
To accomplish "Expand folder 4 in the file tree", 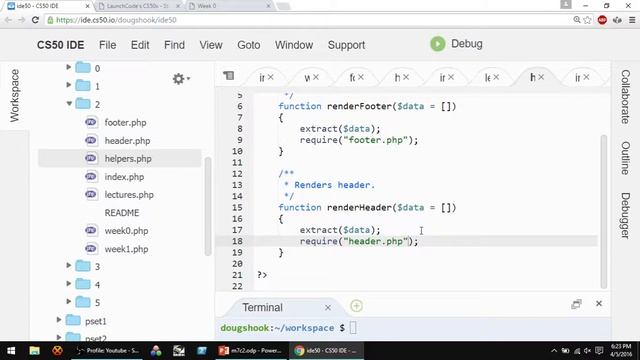I will tap(69, 283).
